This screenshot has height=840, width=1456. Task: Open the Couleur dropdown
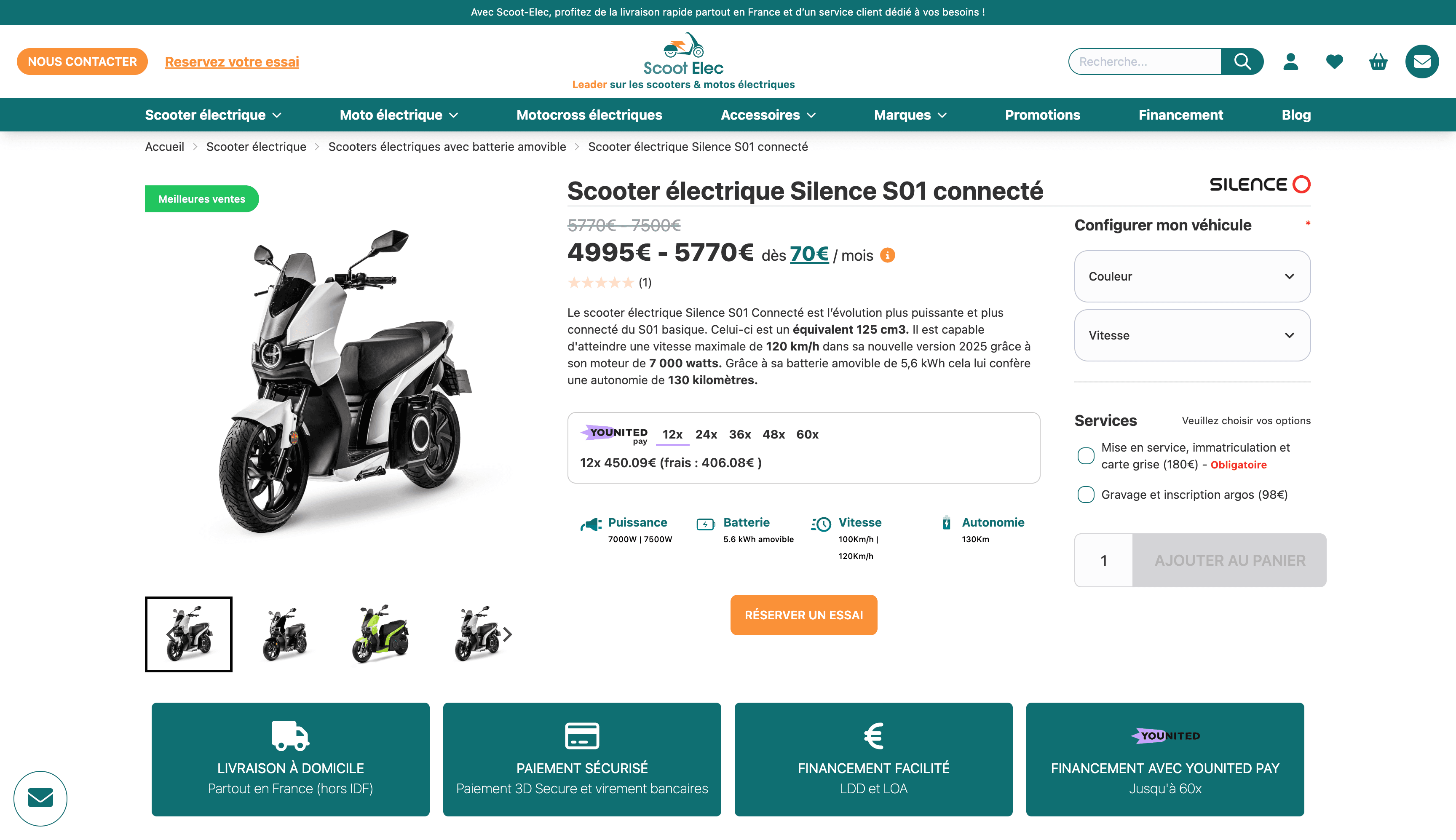pos(1192,276)
